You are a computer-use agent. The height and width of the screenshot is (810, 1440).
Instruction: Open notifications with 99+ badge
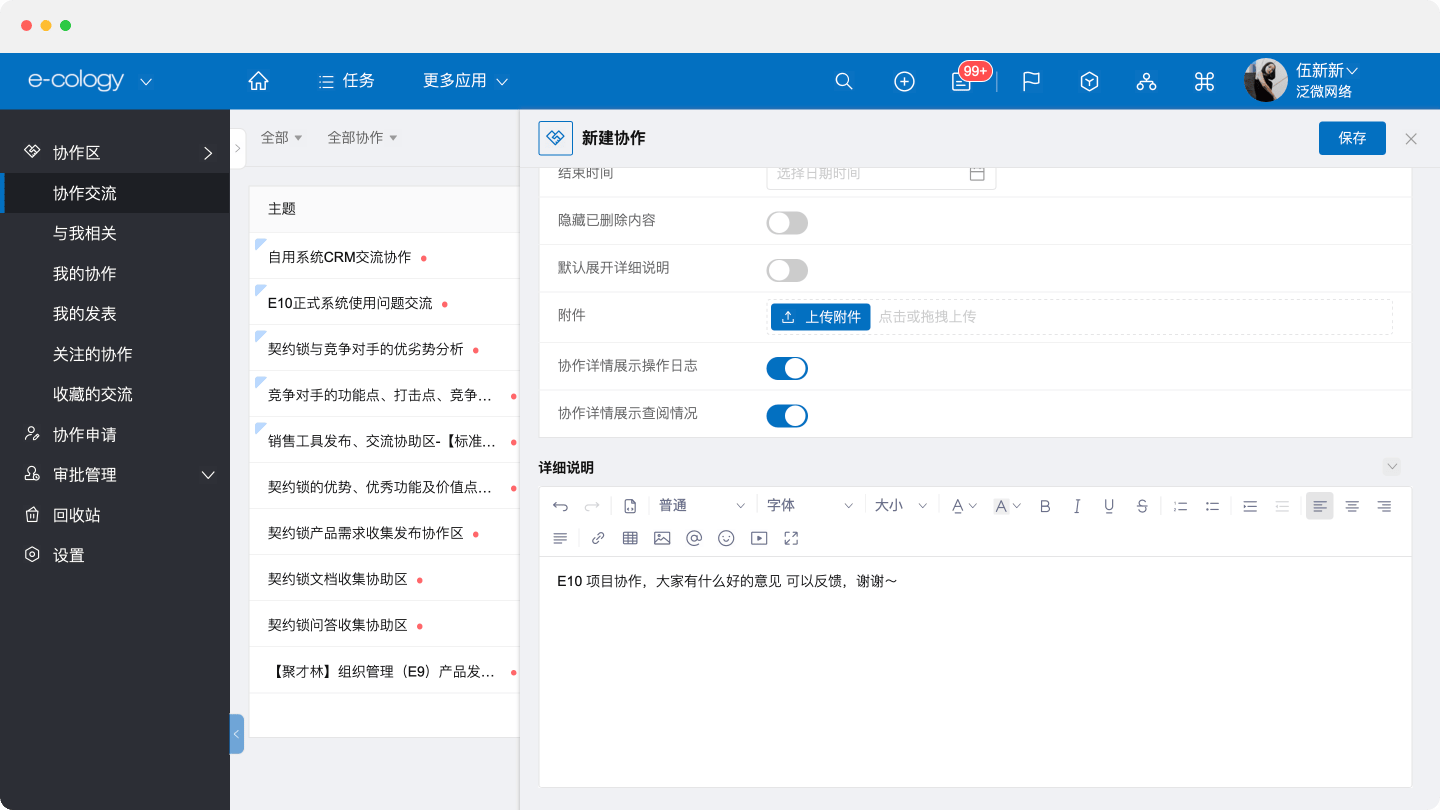[962, 81]
